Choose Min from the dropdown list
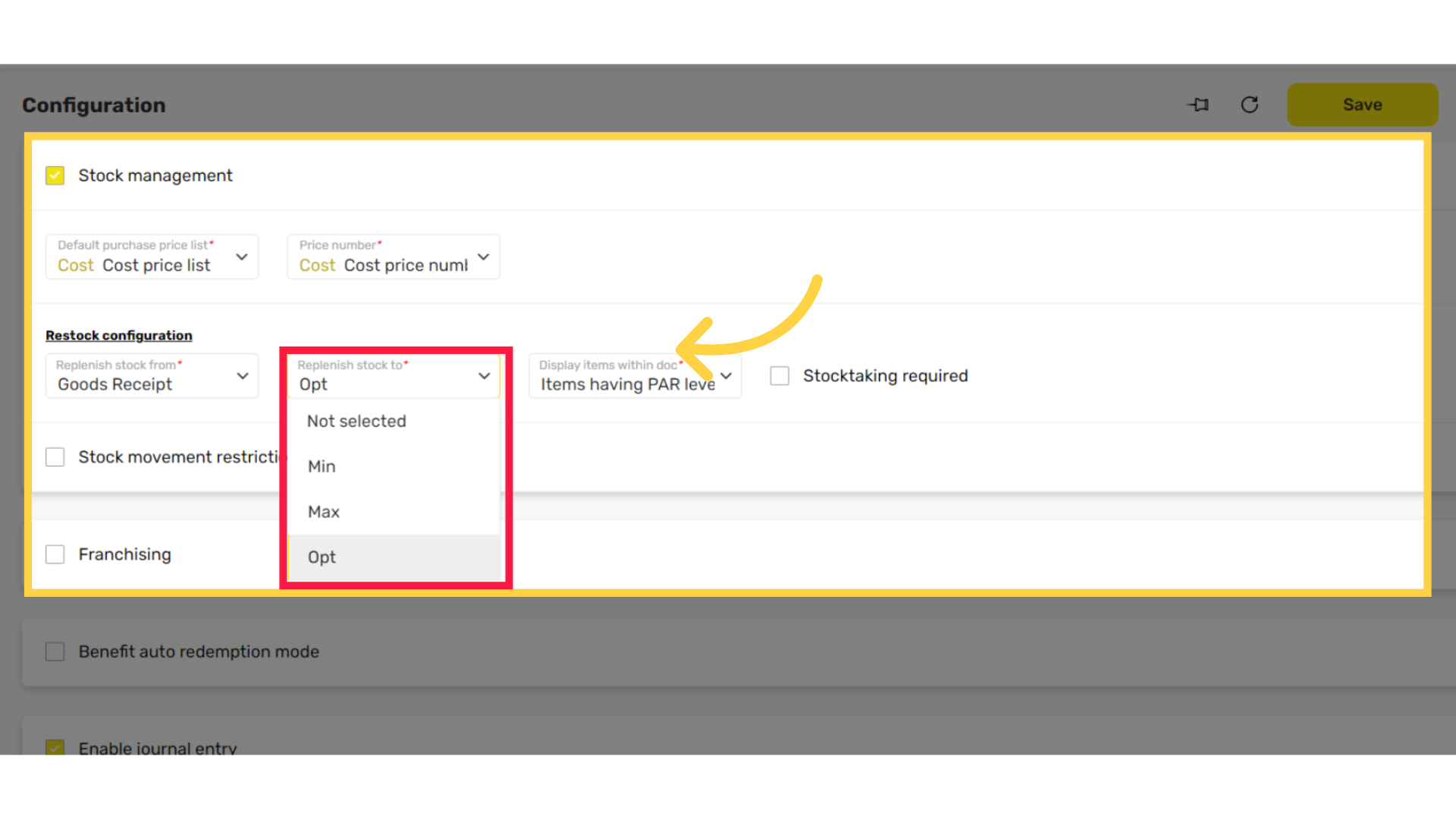Viewport: 1456px width, 819px height. 322,466
